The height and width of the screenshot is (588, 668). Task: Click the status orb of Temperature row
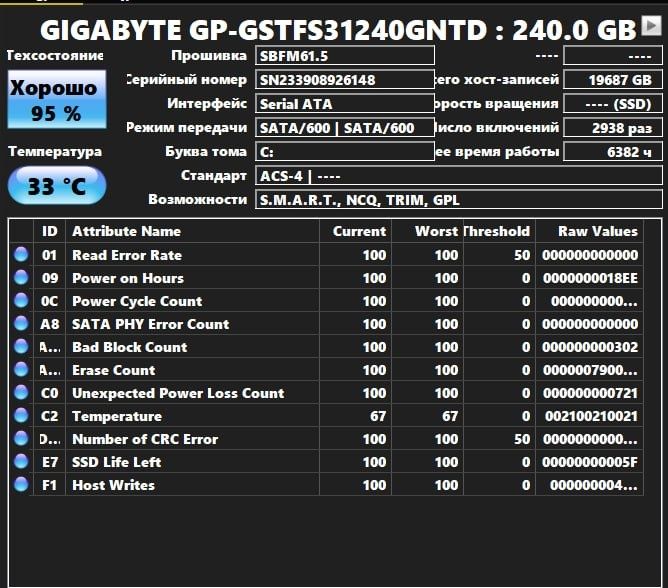(21, 415)
